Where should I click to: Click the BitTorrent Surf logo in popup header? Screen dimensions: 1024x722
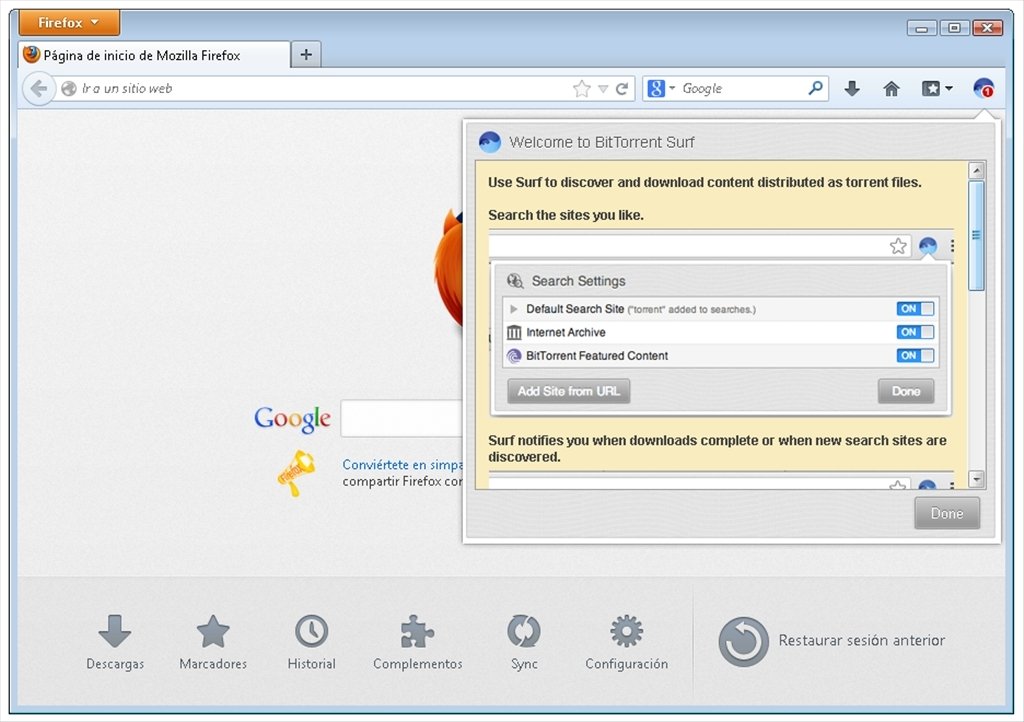(x=490, y=142)
